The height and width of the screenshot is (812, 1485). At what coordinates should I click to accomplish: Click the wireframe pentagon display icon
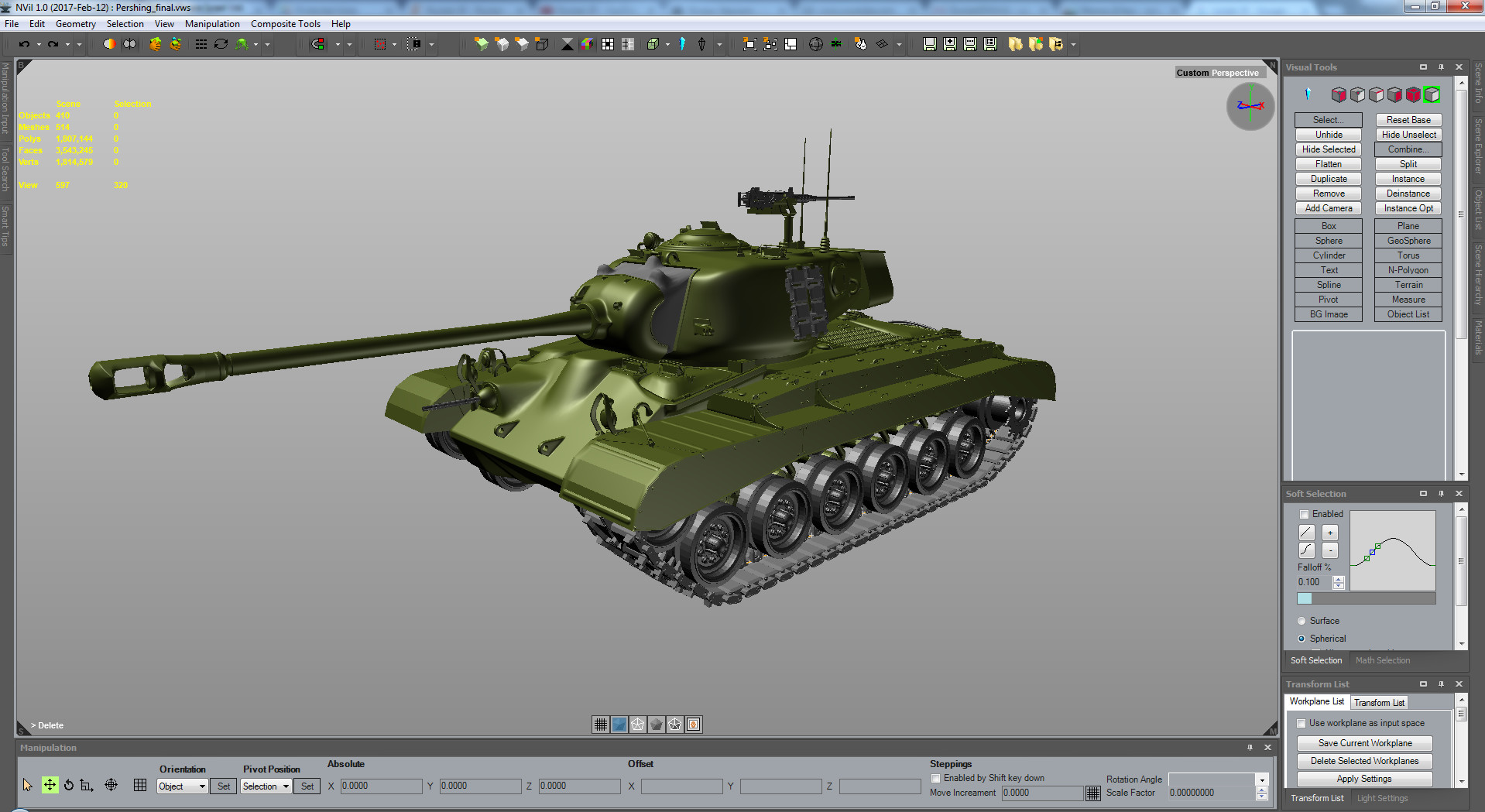tap(637, 724)
